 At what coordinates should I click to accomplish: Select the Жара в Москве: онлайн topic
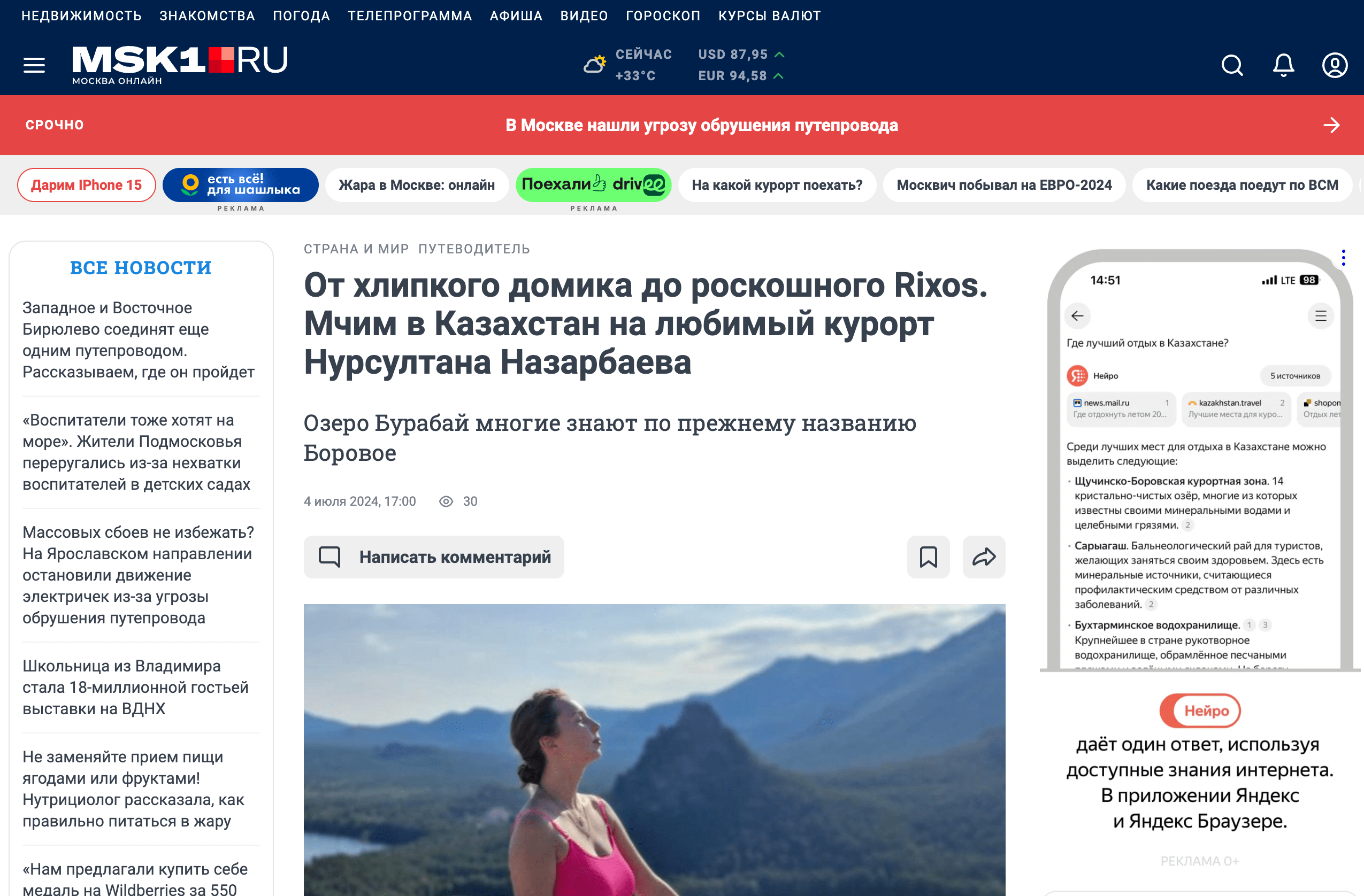(417, 184)
